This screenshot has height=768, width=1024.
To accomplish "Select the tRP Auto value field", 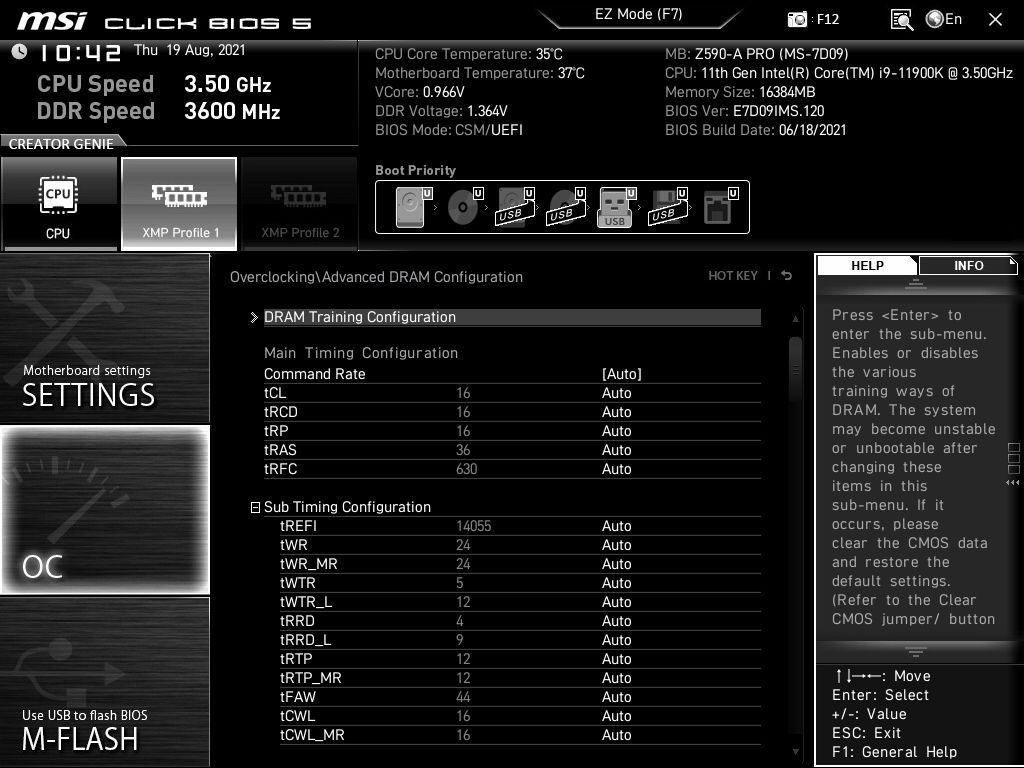I will click(x=616, y=431).
